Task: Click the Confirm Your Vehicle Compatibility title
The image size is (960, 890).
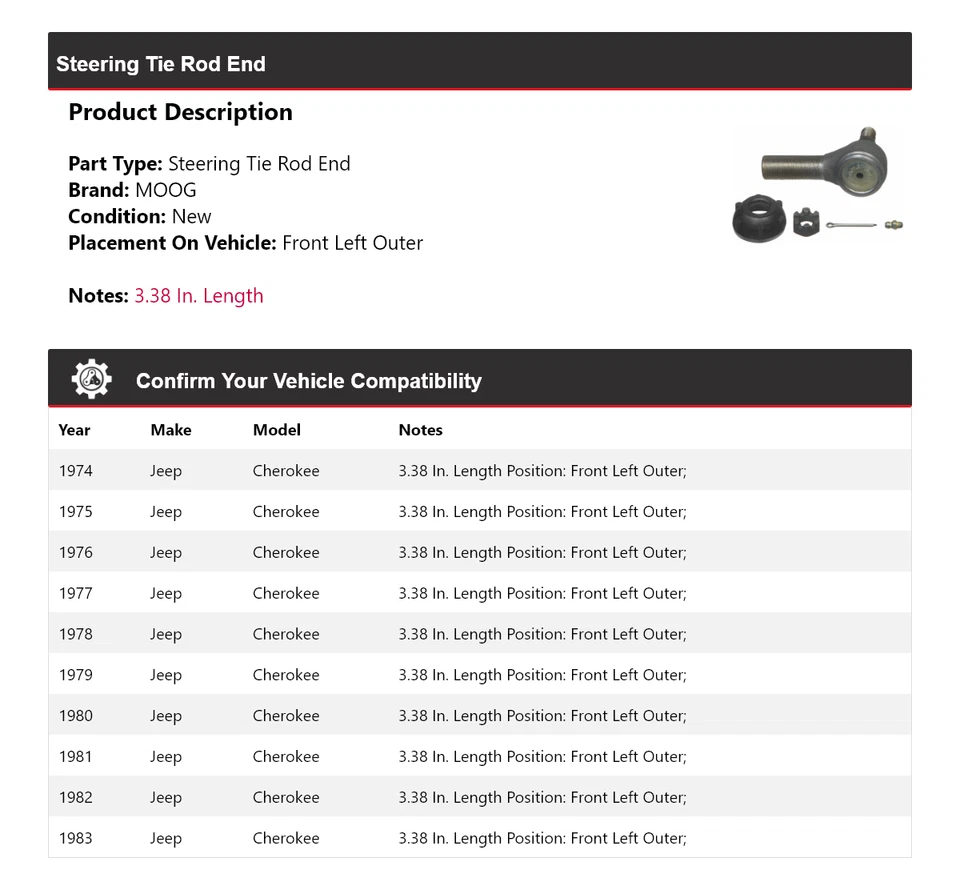Action: [308, 381]
